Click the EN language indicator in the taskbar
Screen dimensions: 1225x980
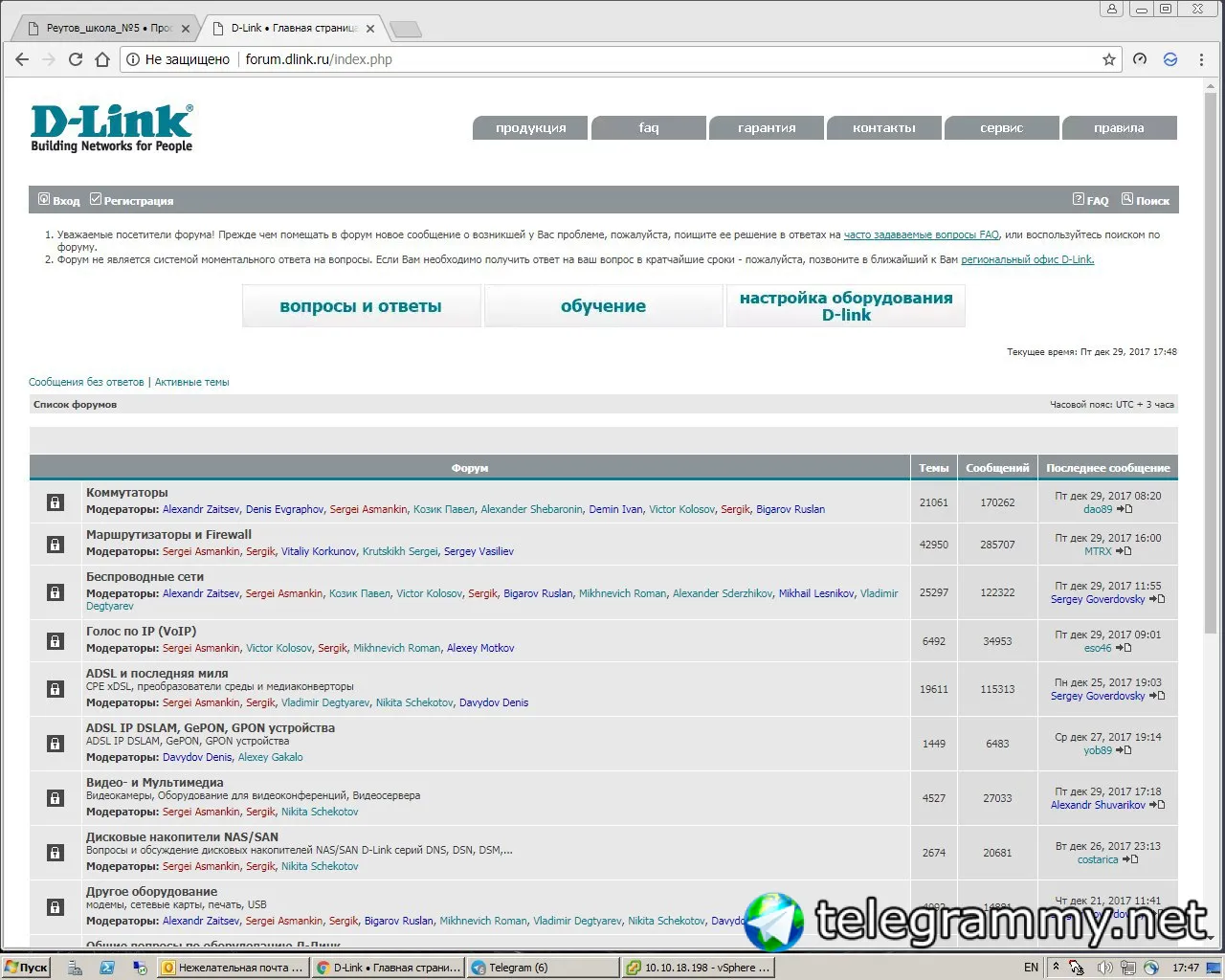(x=1031, y=968)
